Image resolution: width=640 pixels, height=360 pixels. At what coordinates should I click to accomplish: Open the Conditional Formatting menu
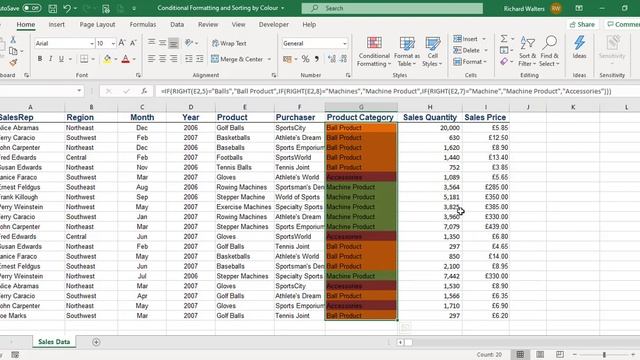click(374, 51)
